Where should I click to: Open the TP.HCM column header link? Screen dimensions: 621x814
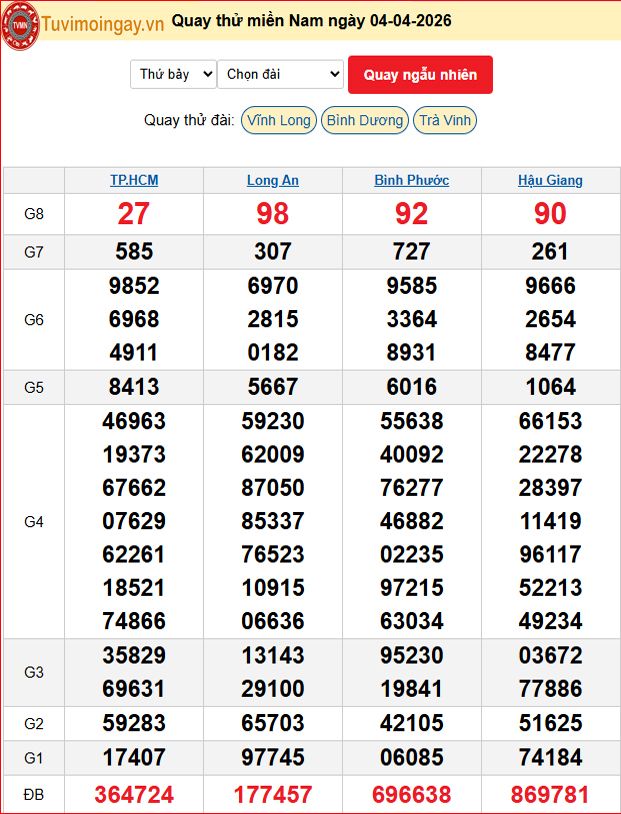click(134, 180)
